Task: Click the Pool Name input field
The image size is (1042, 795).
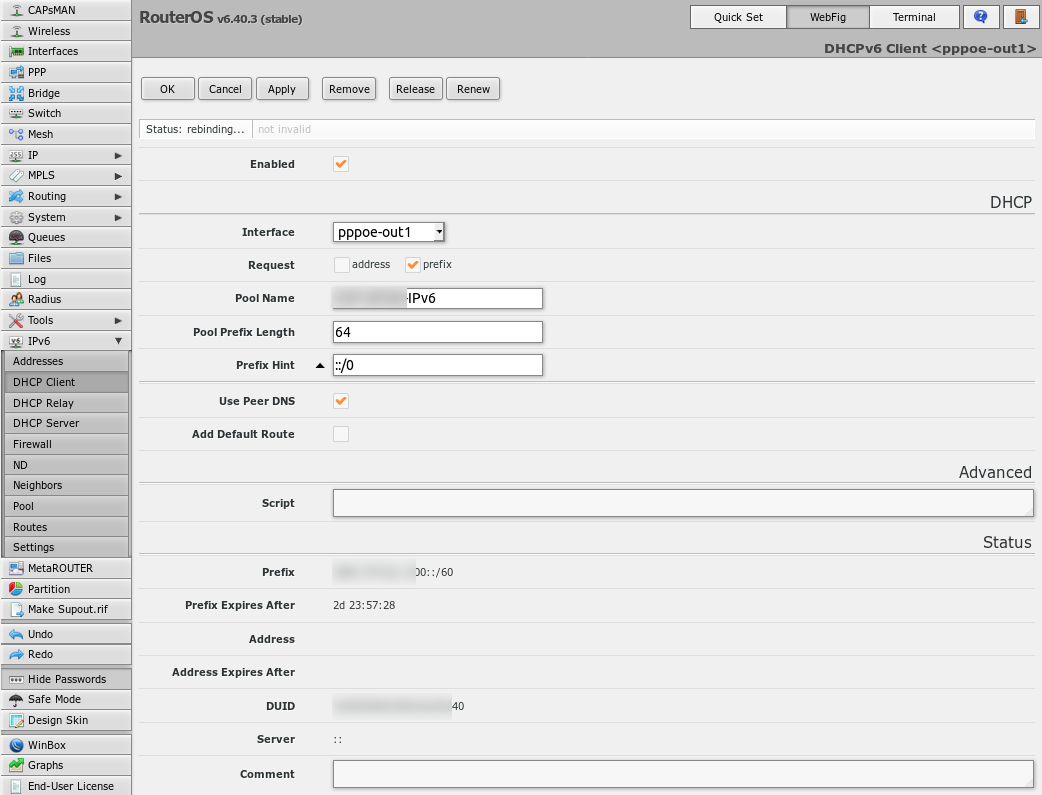Action: pos(438,298)
